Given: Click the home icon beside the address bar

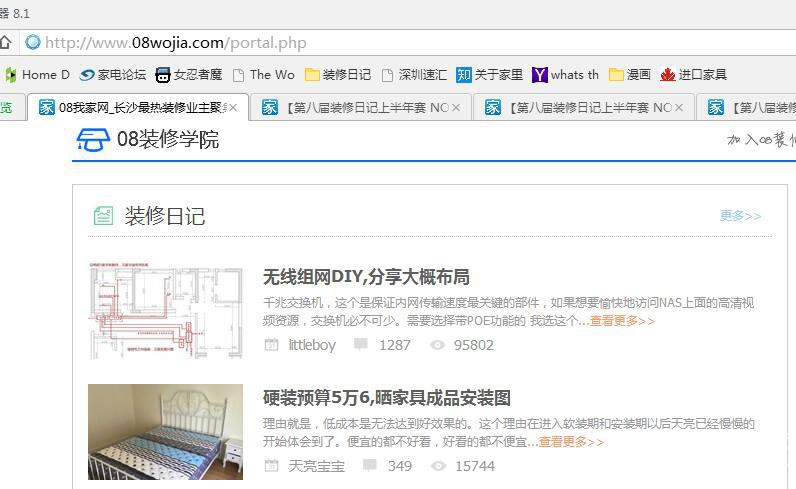Looking at the screenshot, I should tap(5, 42).
